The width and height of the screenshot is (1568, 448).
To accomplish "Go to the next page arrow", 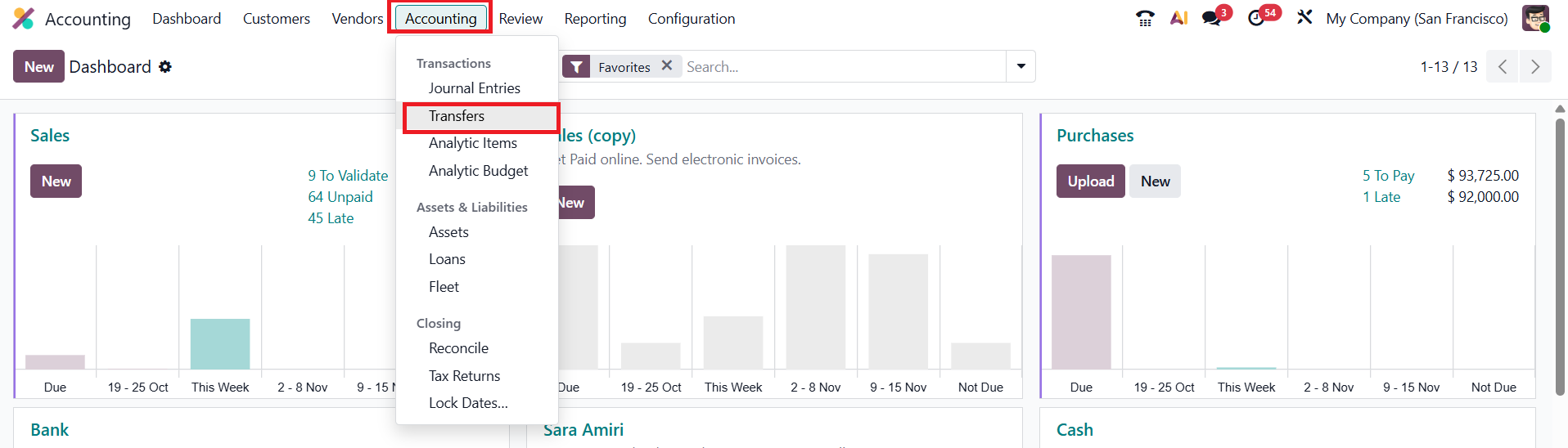I will (x=1535, y=67).
